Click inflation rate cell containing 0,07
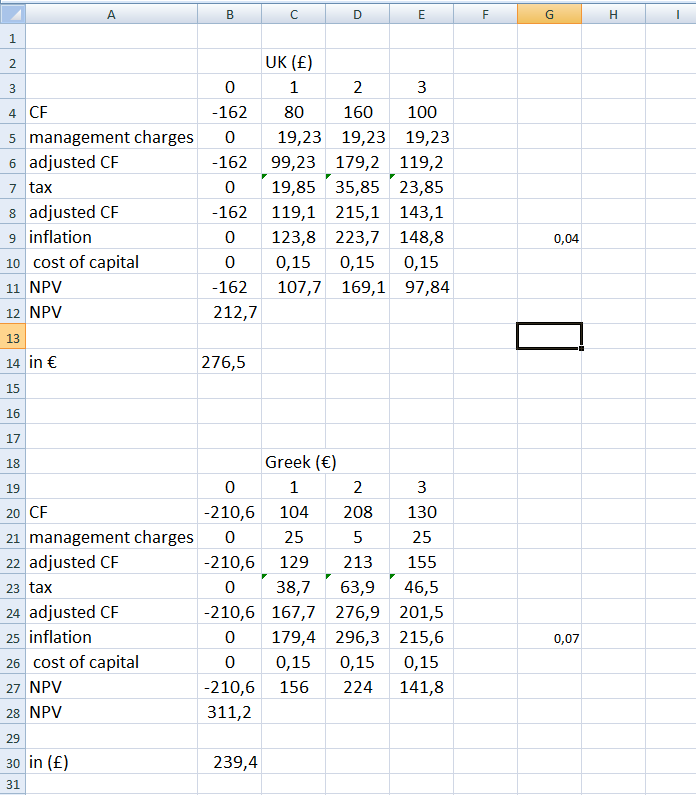Viewport: 696px width, 795px height. [549, 638]
